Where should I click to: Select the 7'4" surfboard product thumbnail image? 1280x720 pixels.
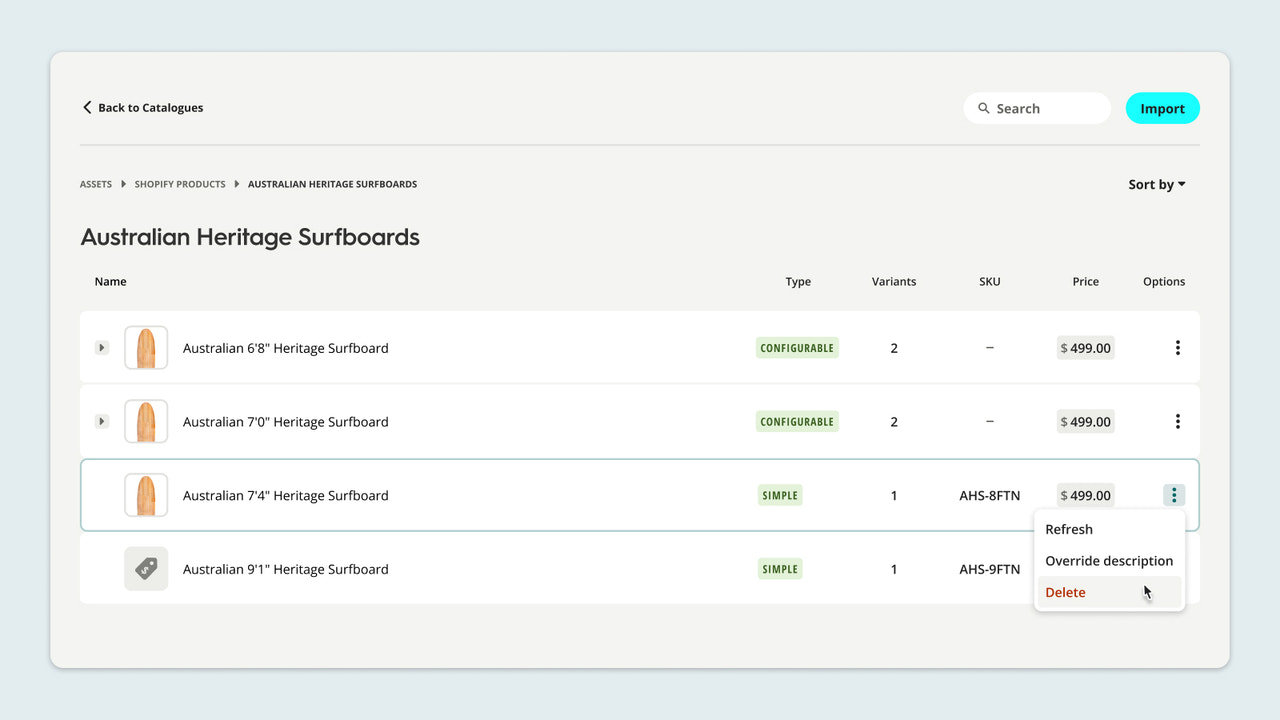[146, 494]
